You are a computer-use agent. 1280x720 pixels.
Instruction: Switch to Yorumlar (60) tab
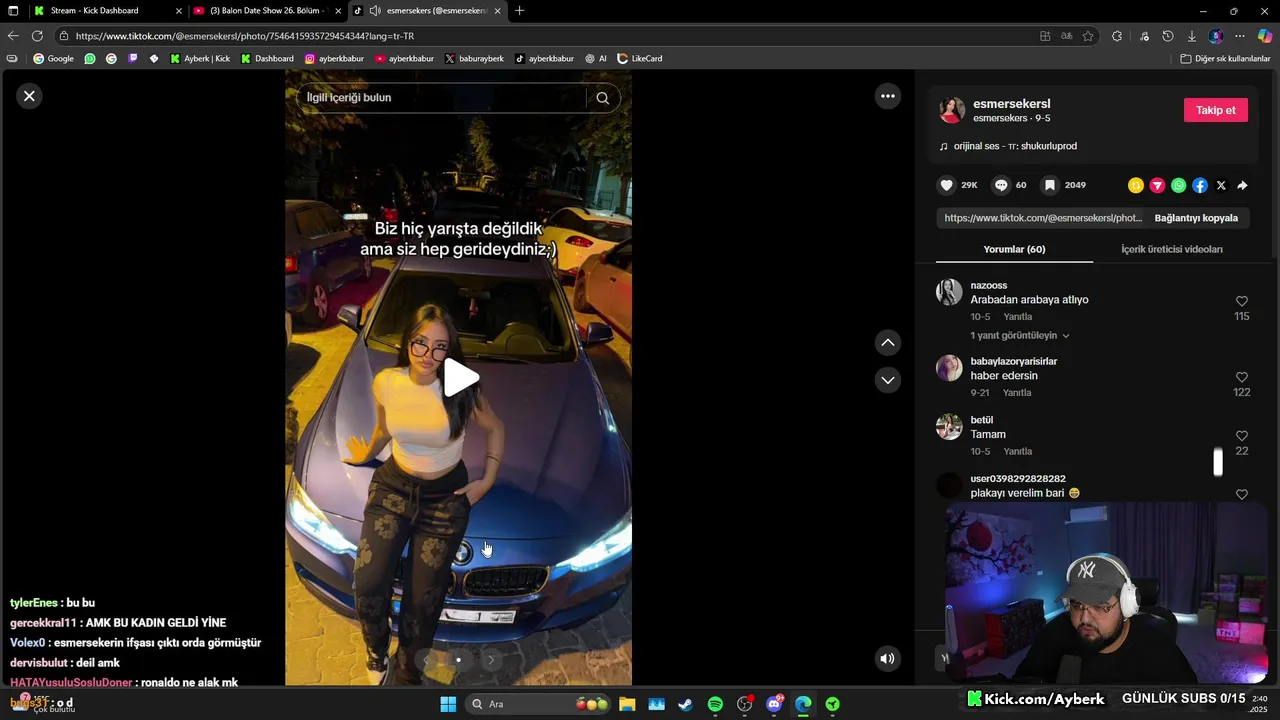pos(1014,249)
